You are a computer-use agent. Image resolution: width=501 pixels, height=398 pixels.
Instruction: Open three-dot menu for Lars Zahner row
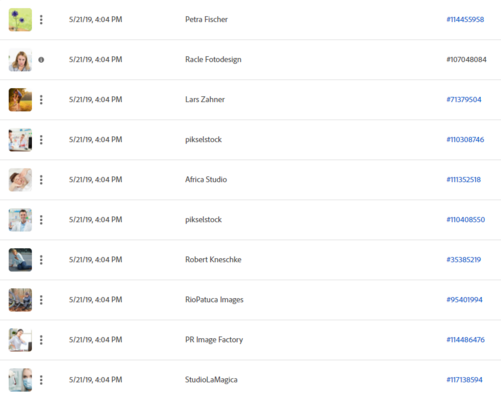pos(41,100)
